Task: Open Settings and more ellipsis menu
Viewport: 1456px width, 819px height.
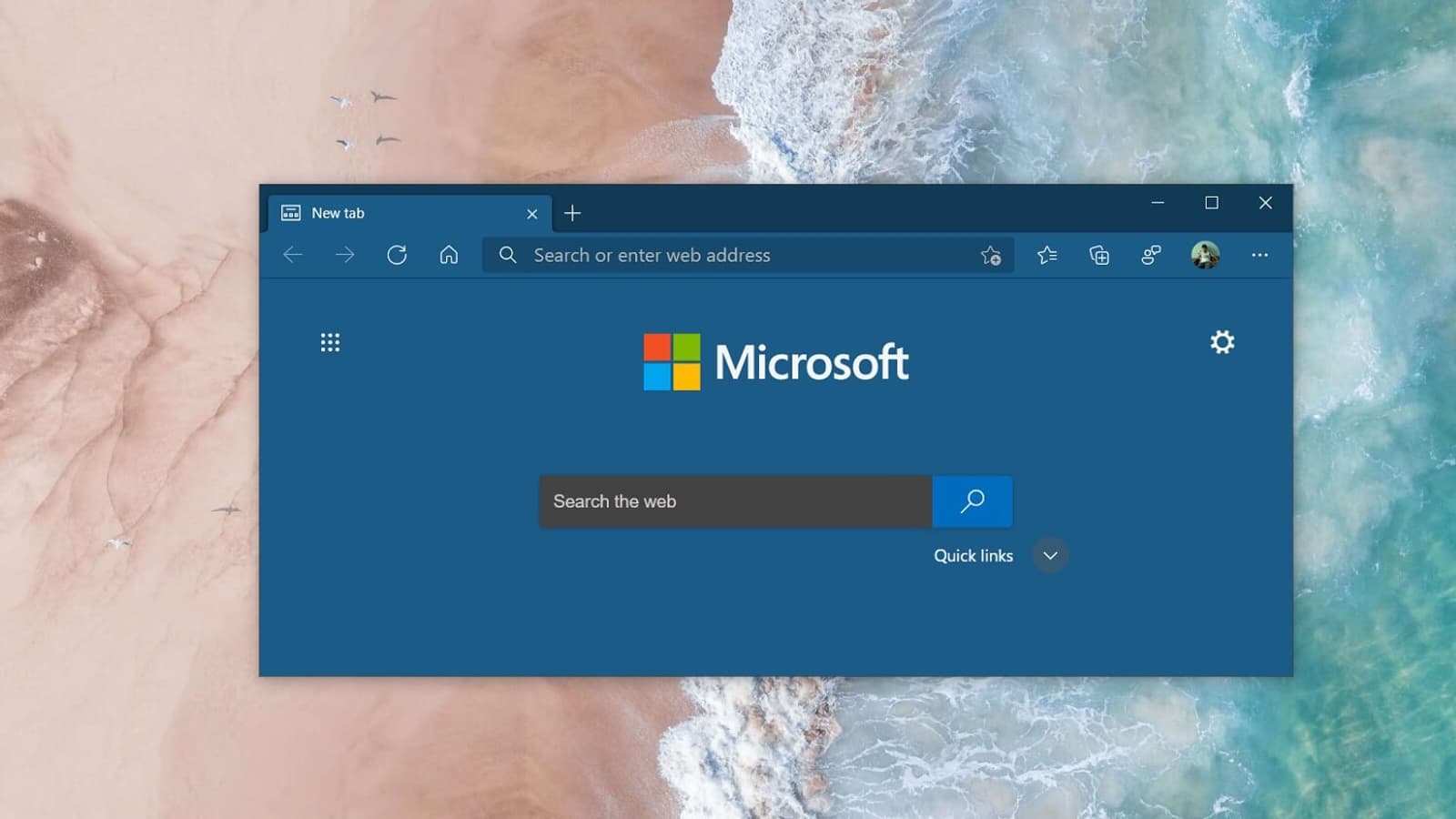Action: pyautogui.click(x=1259, y=256)
